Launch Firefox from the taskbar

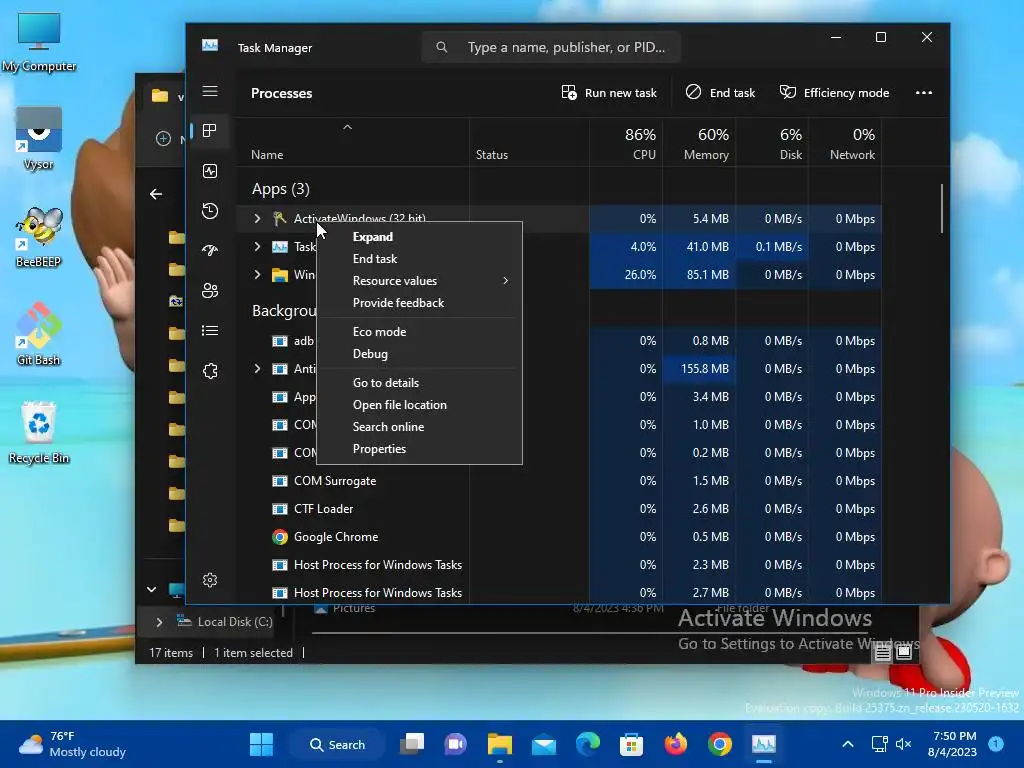[x=675, y=744]
